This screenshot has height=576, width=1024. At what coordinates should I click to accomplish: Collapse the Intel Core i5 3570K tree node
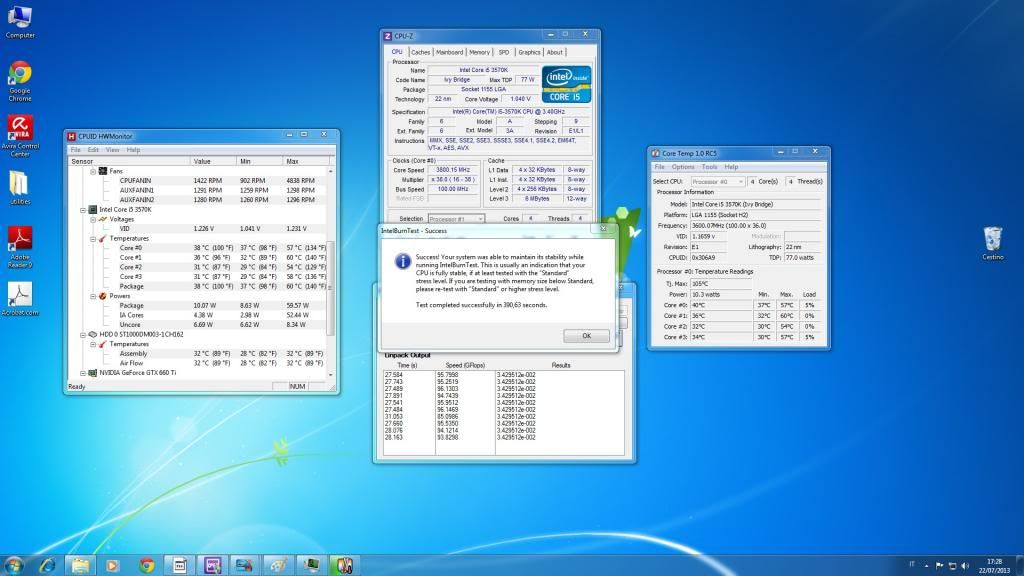[81, 210]
